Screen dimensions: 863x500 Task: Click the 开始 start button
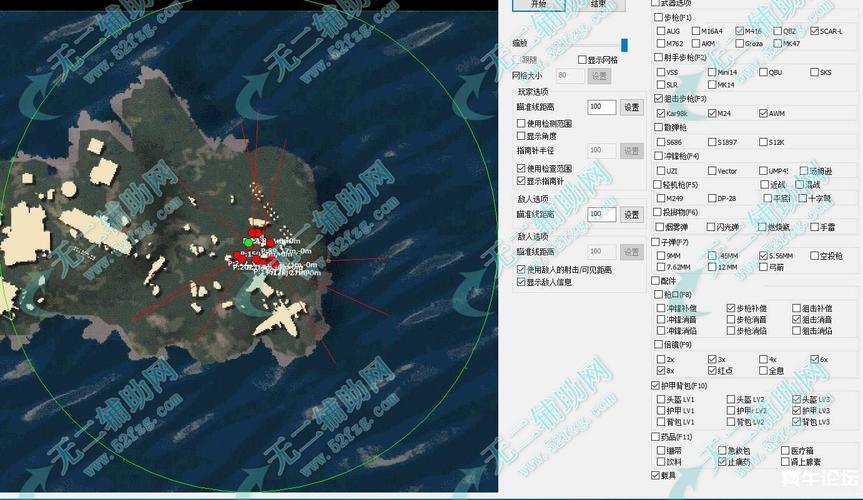click(x=538, y=4)
